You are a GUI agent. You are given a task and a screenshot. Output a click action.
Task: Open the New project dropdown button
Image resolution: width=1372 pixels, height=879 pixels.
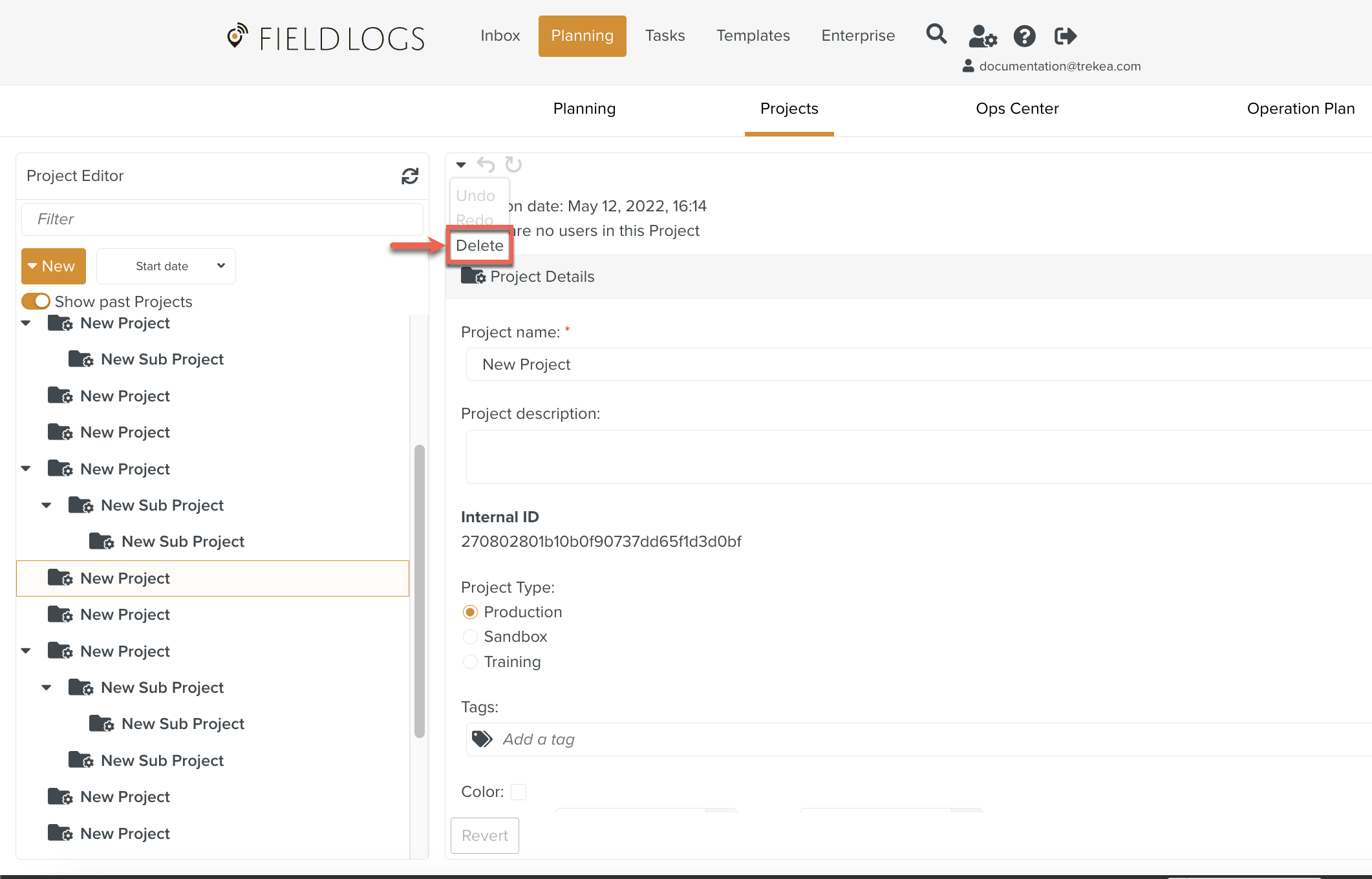point(54,266)
